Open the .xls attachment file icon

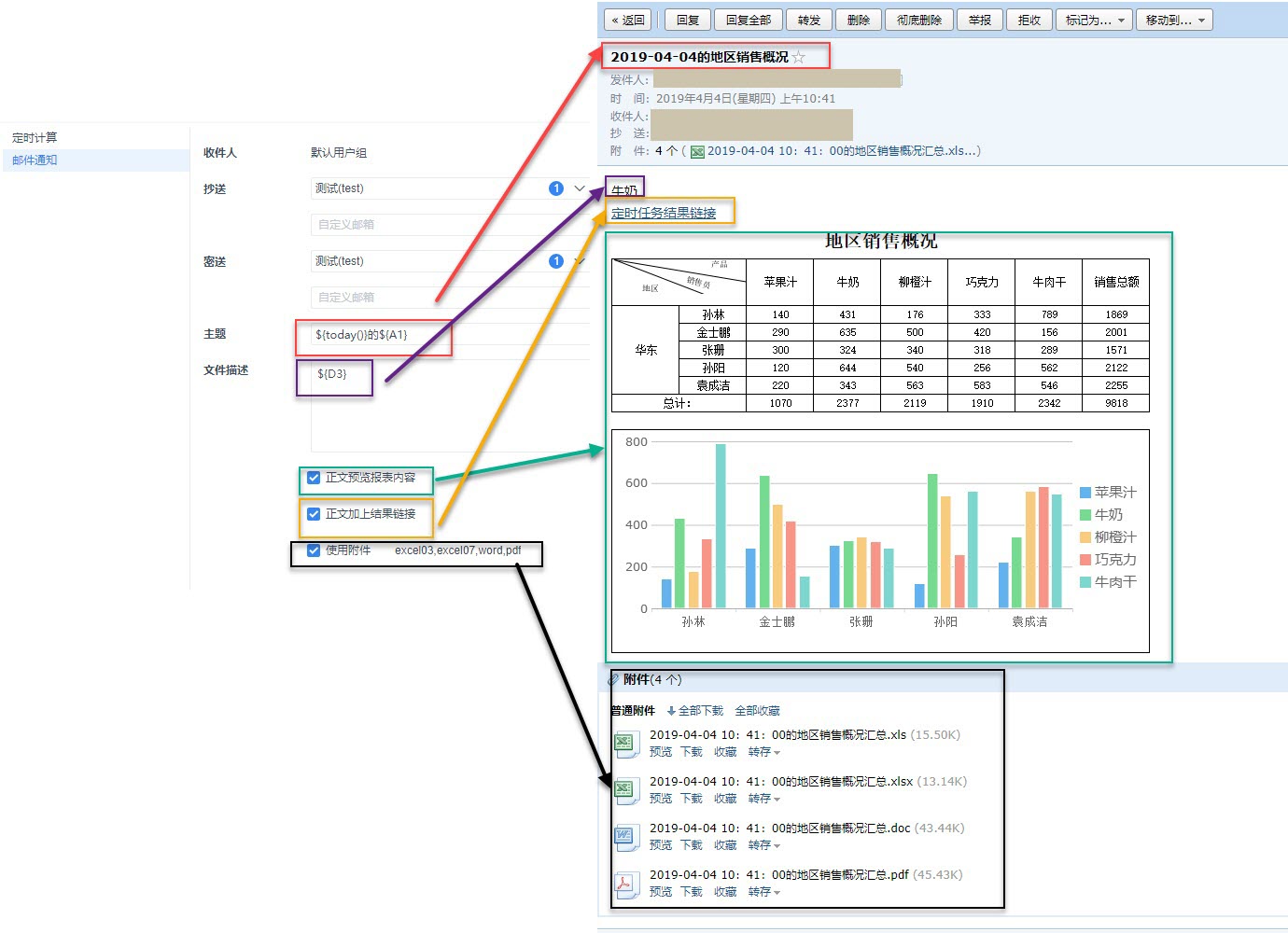[x=625, y=744]
